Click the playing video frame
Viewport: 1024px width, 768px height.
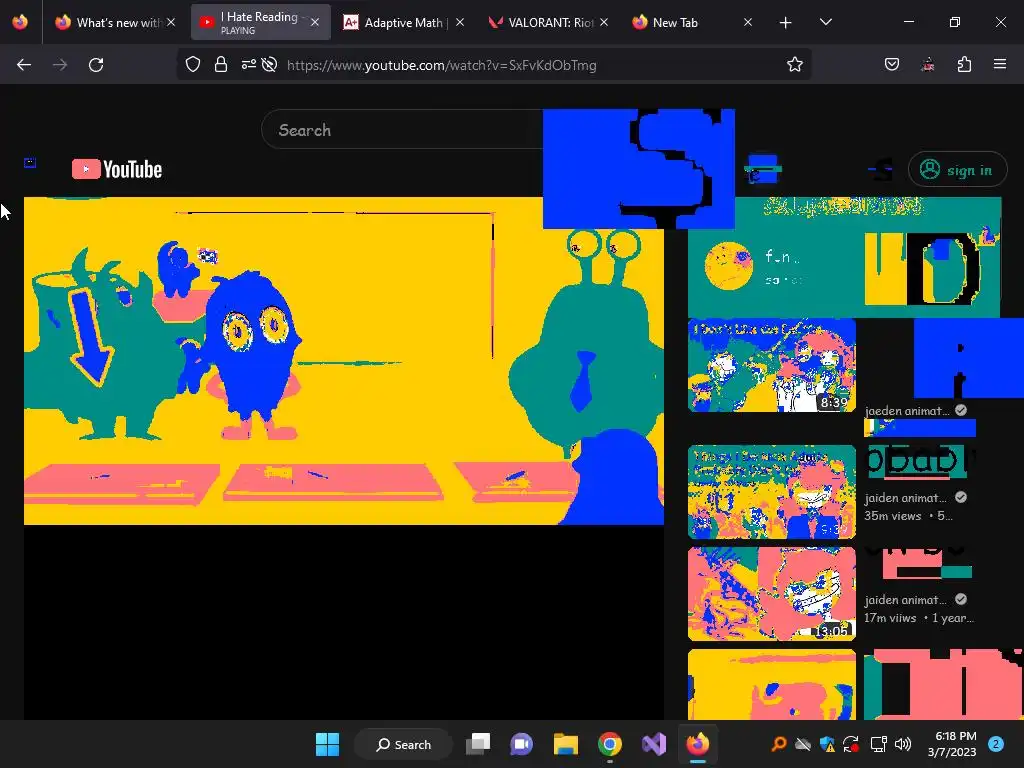pyautogui.click(x=344, y=360)
